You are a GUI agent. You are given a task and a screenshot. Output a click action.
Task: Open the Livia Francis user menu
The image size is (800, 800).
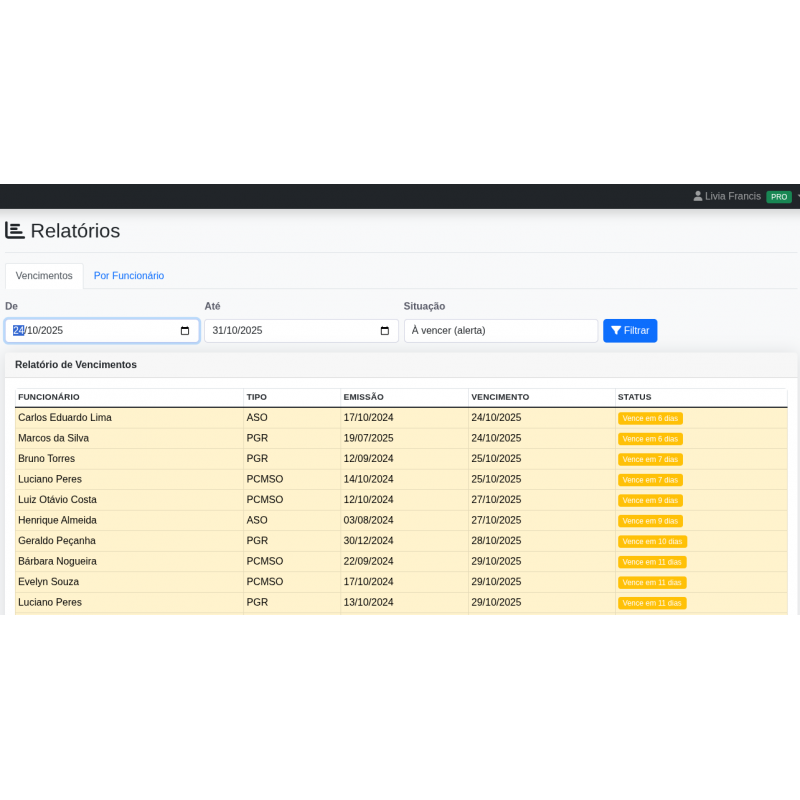click(x=733, y=197)
